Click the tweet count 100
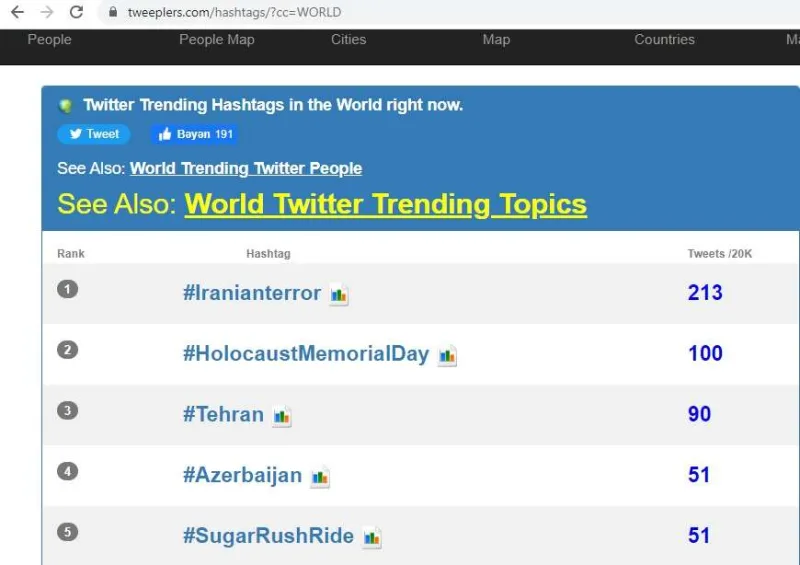This screenshot has height=565, width=800. click(705, 353)
